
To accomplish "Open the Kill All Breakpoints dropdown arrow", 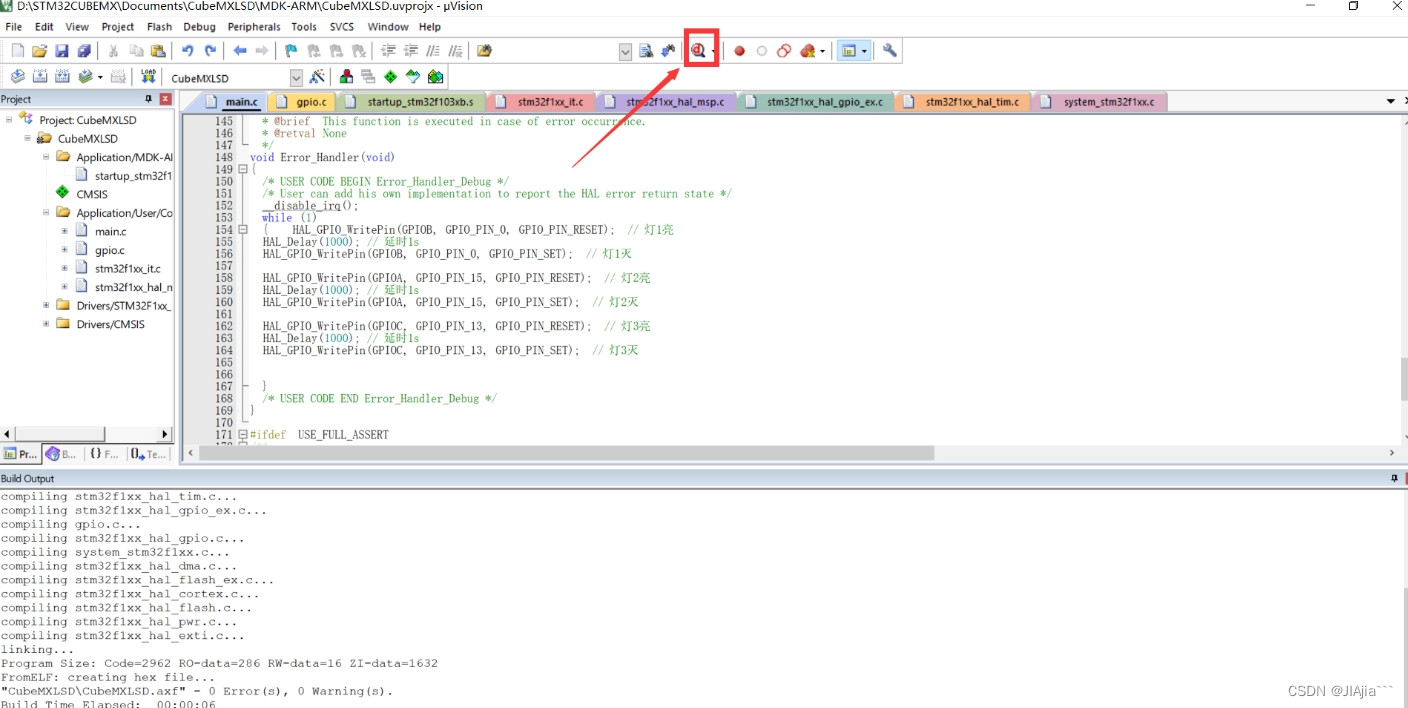I will [x=822, y=51].
